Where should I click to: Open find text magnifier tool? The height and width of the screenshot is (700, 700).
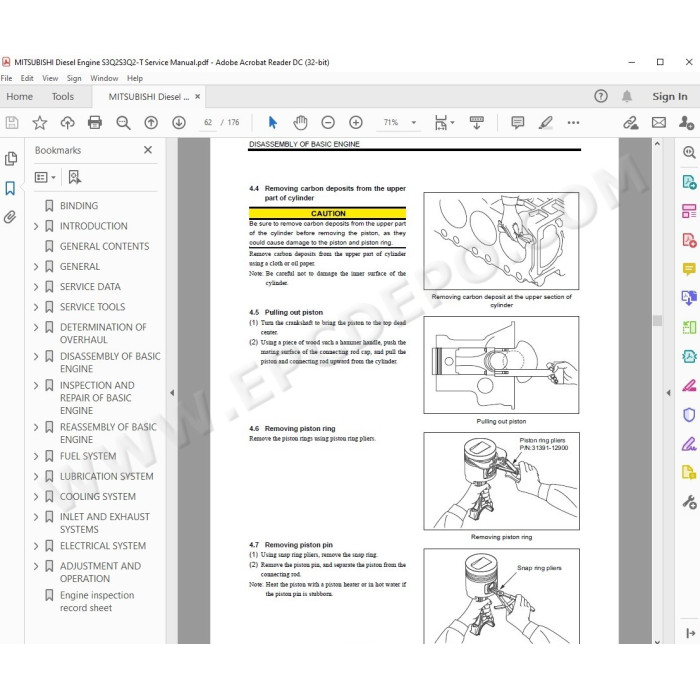[123, 122]
